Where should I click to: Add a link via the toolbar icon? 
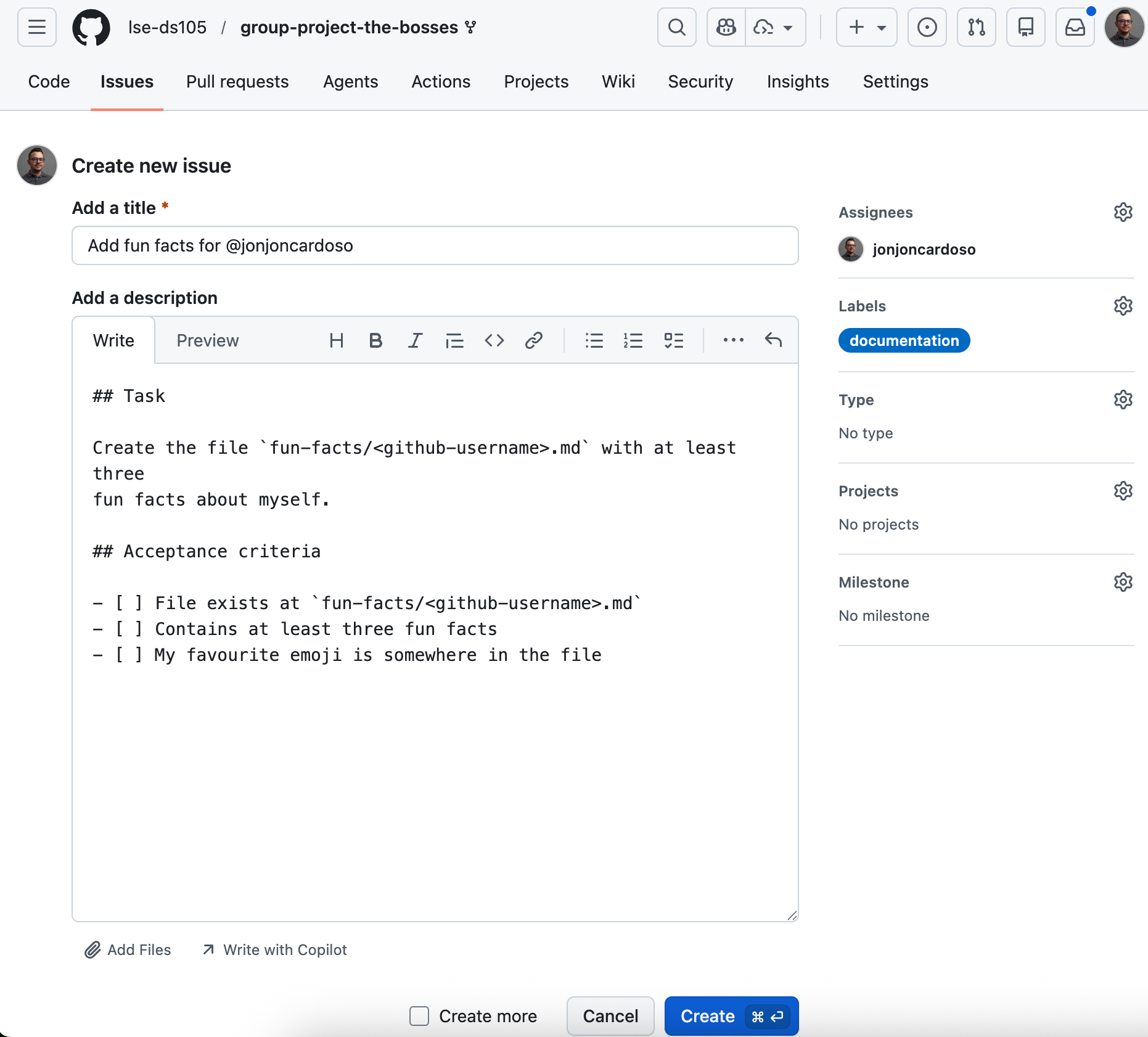533,340
